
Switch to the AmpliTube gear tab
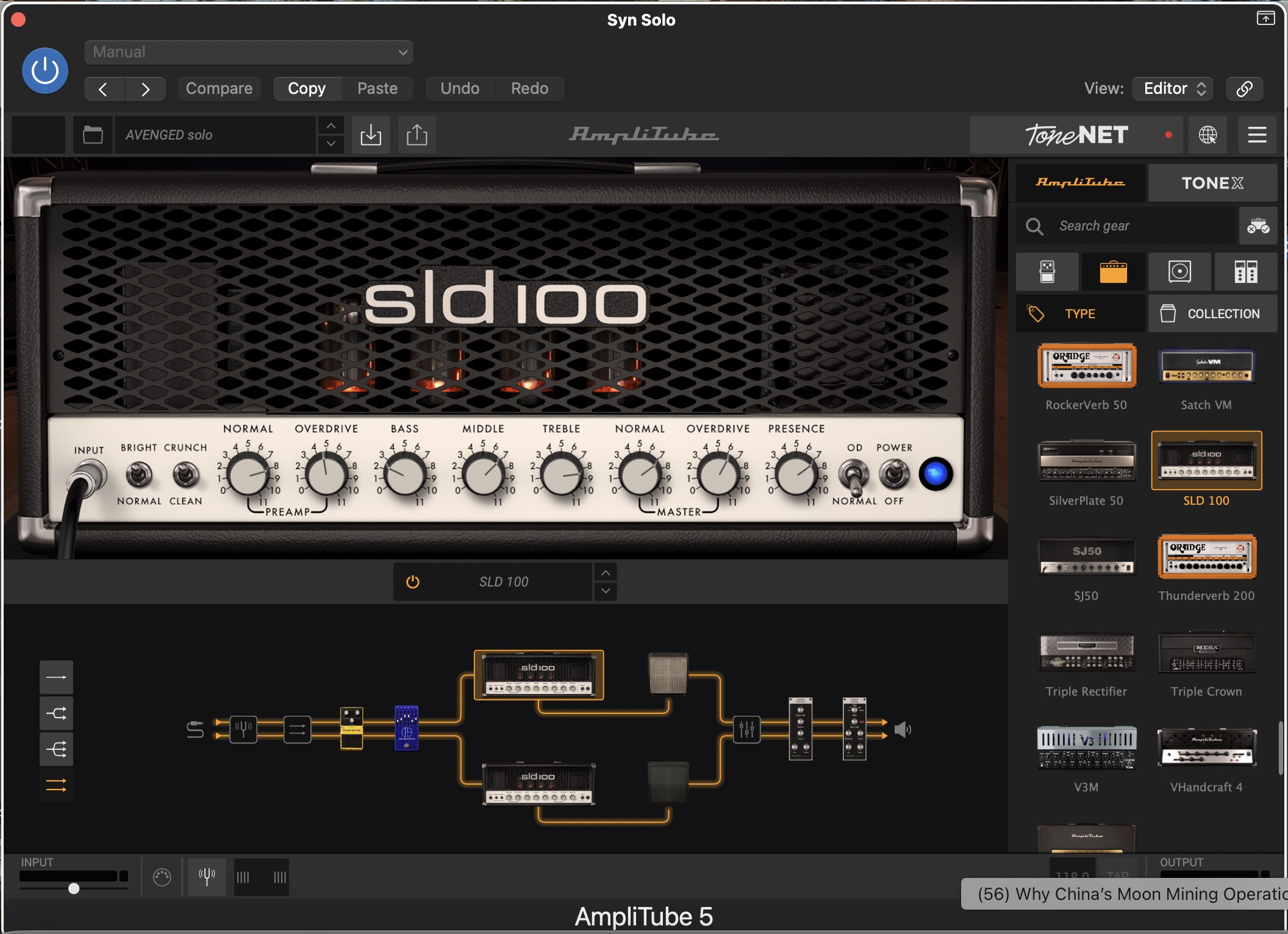[x=1080, y=183]
